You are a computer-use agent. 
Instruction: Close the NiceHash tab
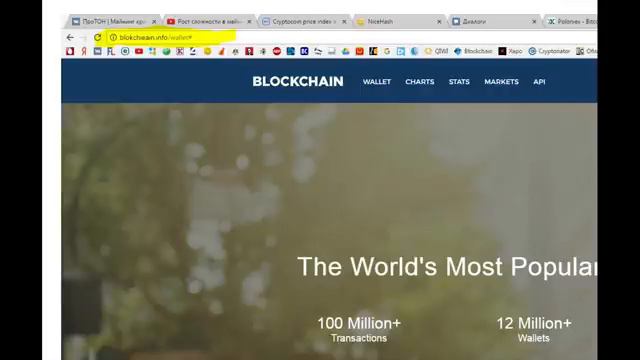439,22
